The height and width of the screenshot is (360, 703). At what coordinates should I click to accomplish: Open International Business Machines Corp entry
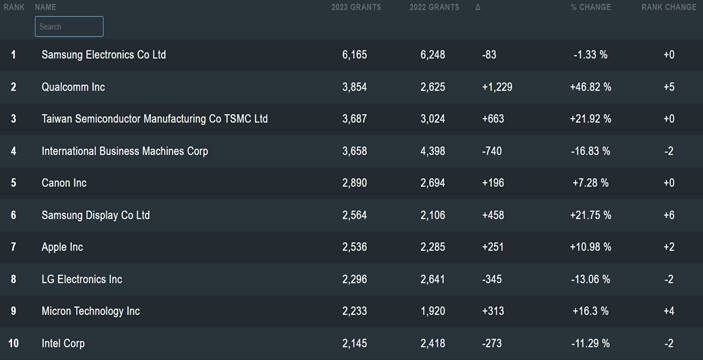pyautogui.click(x=125, y=151)
